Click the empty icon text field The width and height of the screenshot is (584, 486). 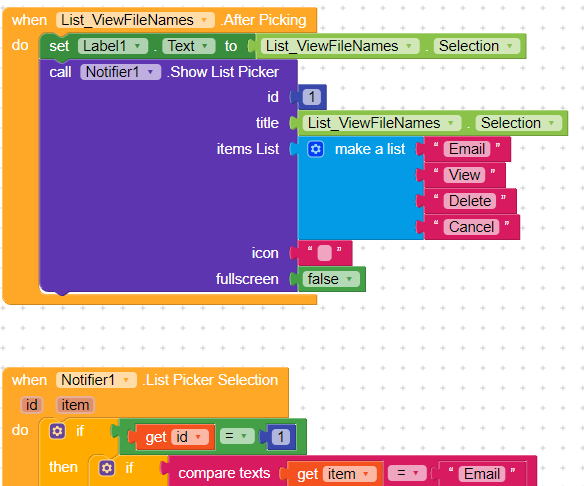[x=324, y=253]
